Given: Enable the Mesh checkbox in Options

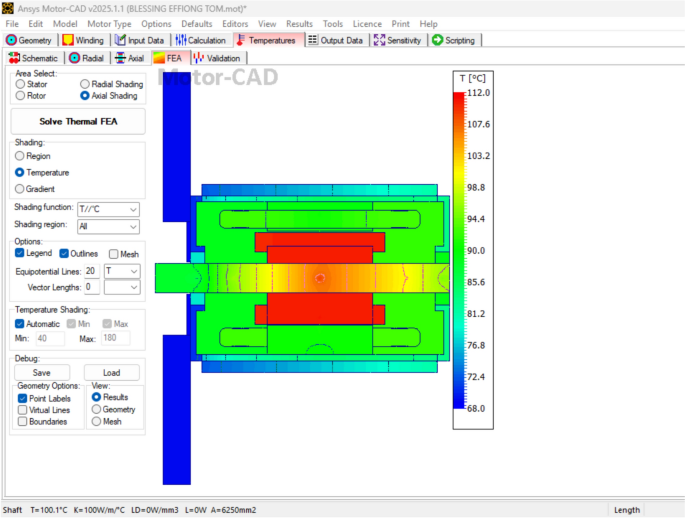Looking at the screenshot, I should pos(114,254).
